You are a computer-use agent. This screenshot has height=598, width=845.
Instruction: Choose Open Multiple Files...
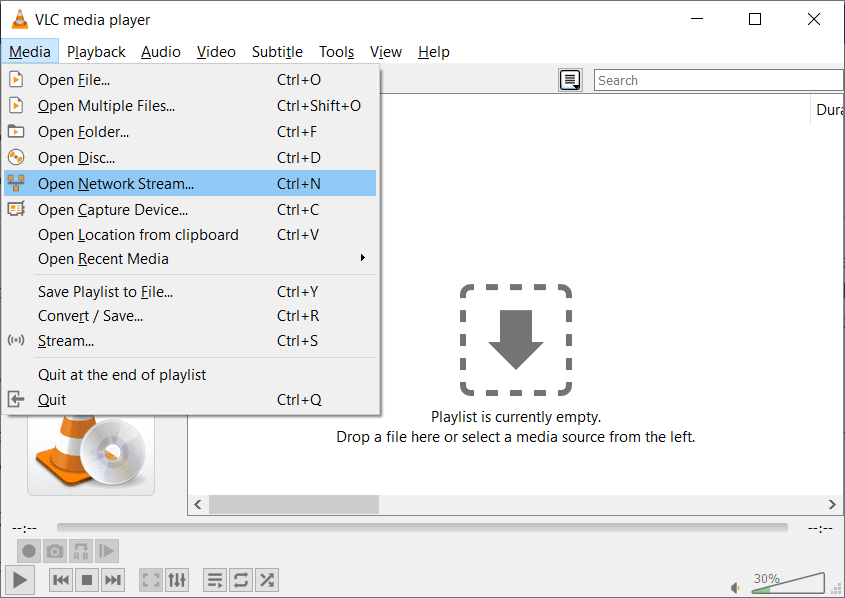click(190, 106)
